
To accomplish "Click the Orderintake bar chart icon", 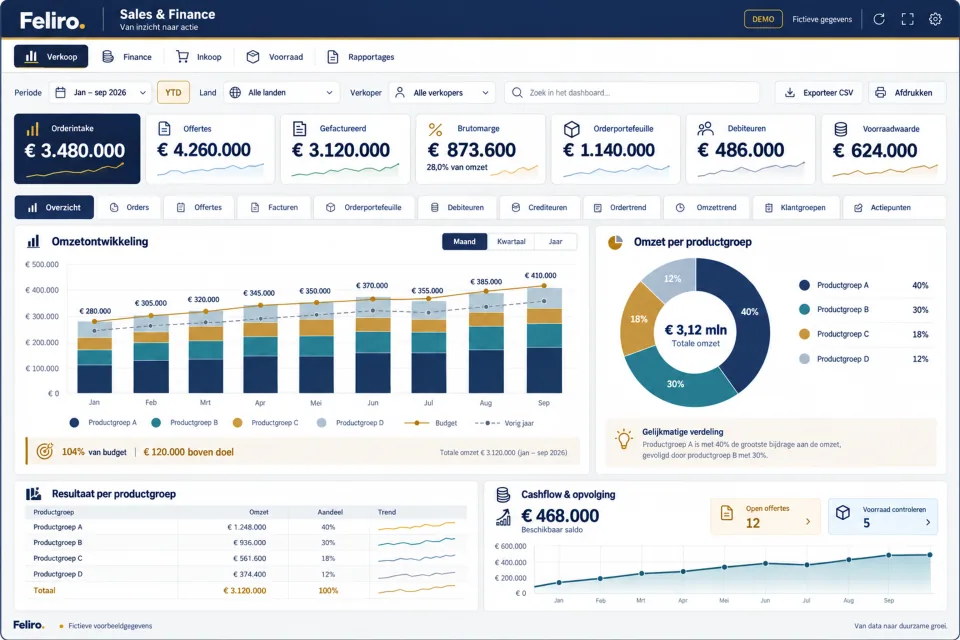I will pos(32,129).
